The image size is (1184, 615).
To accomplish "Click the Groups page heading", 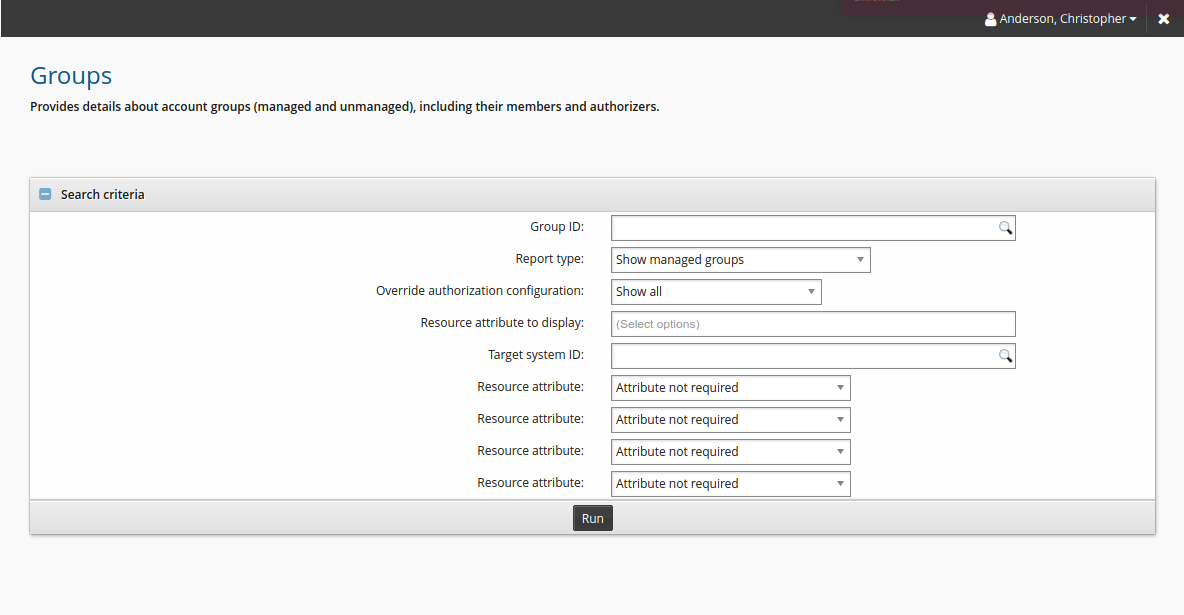I will [x=71, y=76].
